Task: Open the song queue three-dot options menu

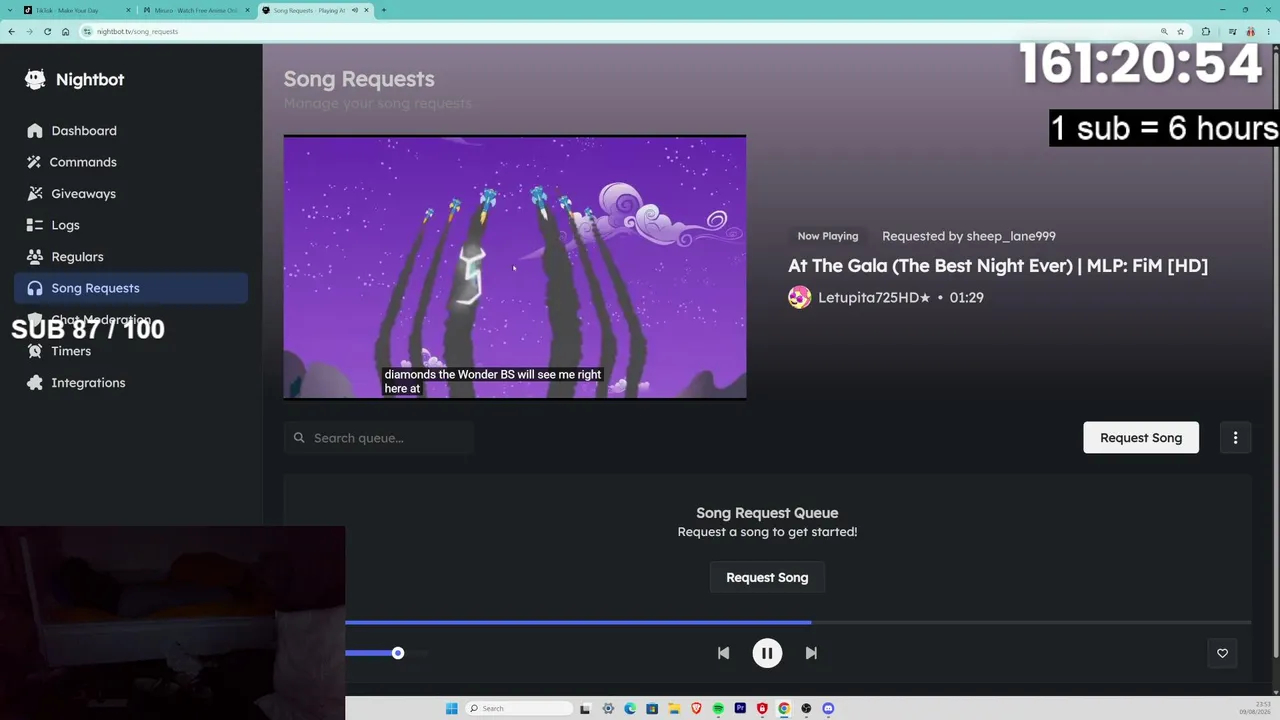Action: coord(1235,438)
